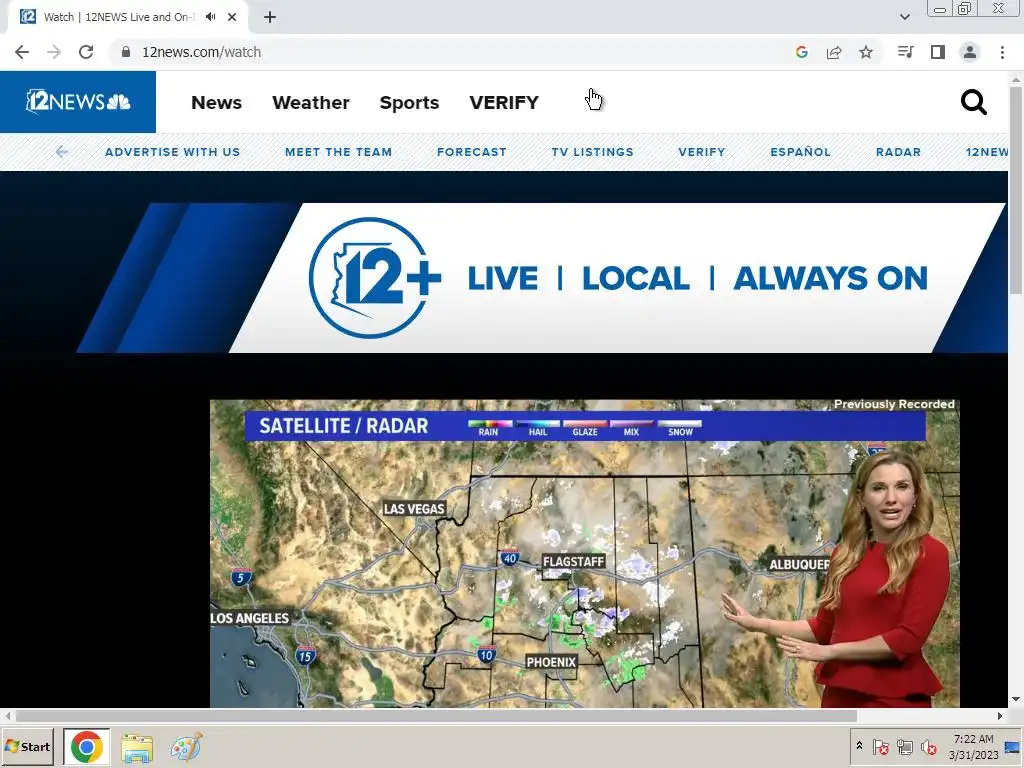Click the vertical scrollbar thumb
Image resolution: width=1024 pixels, height=768 pixels.
tap(1016, 189)
